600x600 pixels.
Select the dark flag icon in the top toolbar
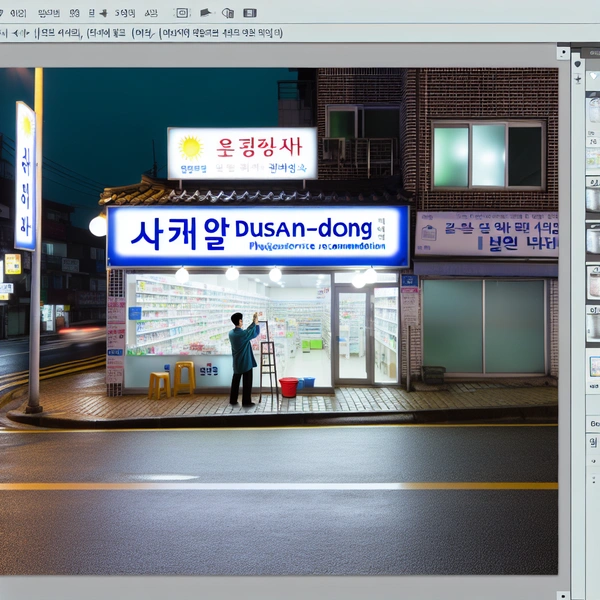205,13
